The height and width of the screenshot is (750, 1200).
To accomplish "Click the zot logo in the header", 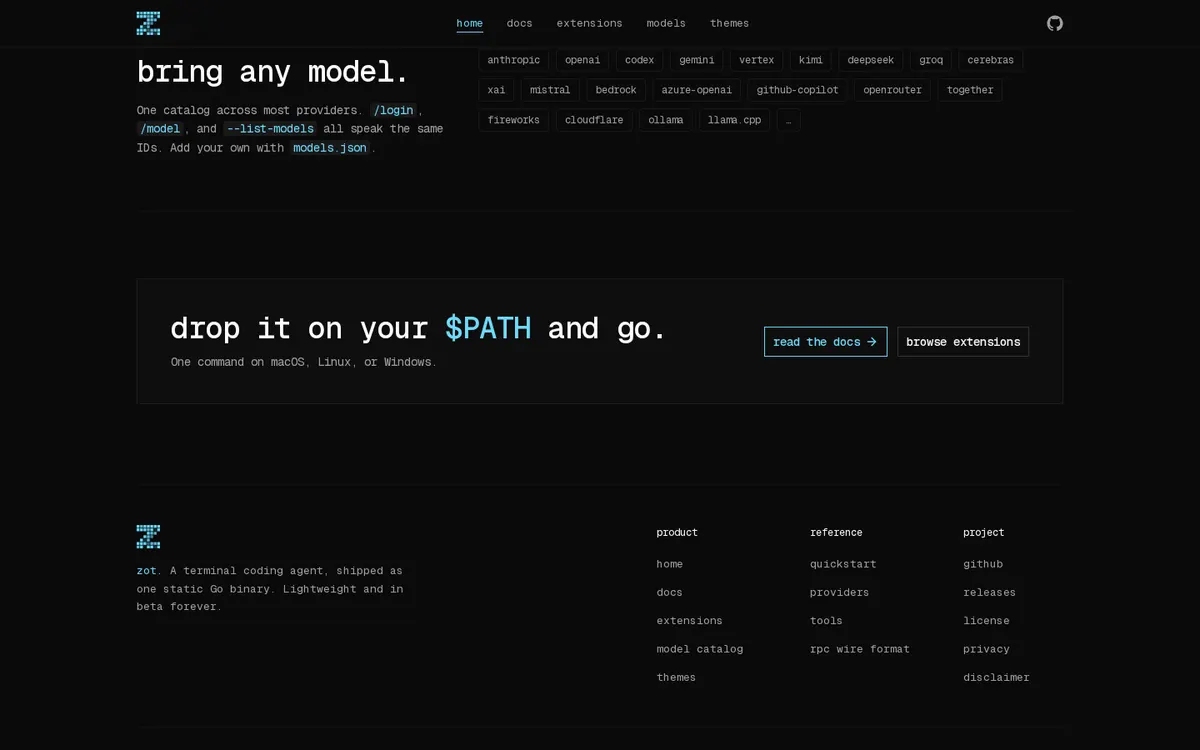I will tap(148, 23).
